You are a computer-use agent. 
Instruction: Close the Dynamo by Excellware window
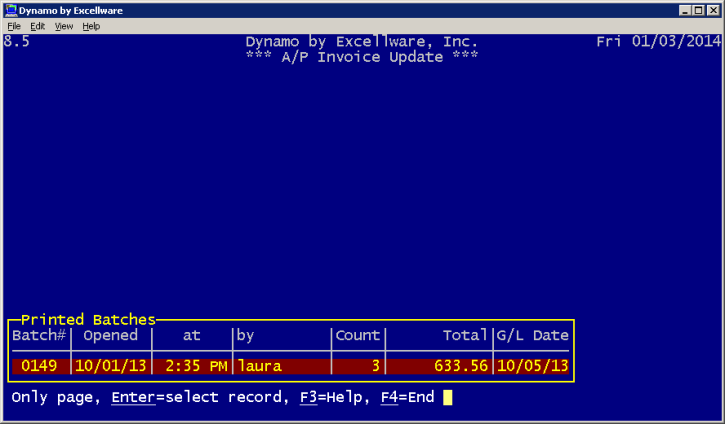(713, 10)
